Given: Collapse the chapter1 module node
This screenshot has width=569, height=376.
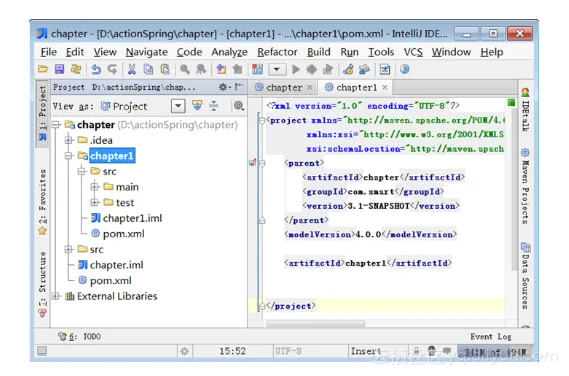Looking at the screenshot, I should tap(69, 156).
